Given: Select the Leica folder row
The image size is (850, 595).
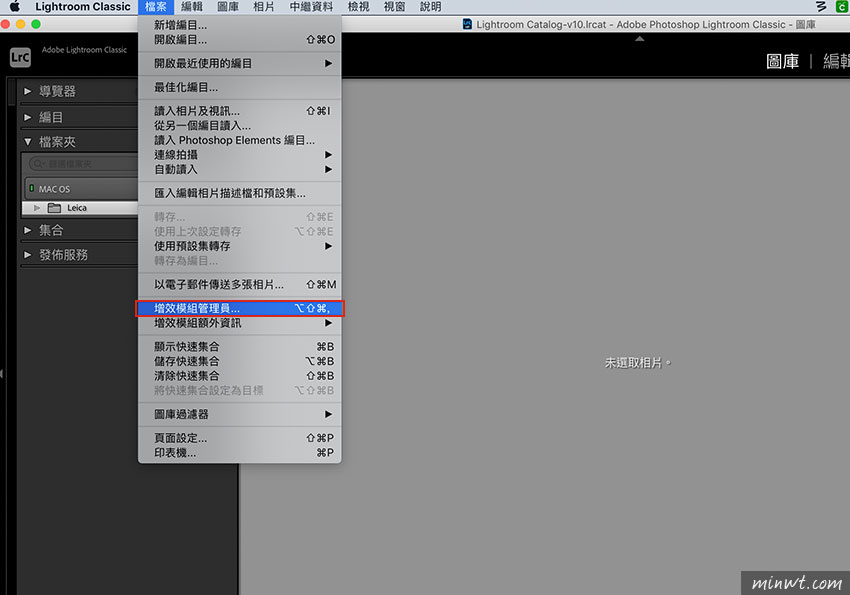Looking at the screenshot, I should (x=80, y=208).
